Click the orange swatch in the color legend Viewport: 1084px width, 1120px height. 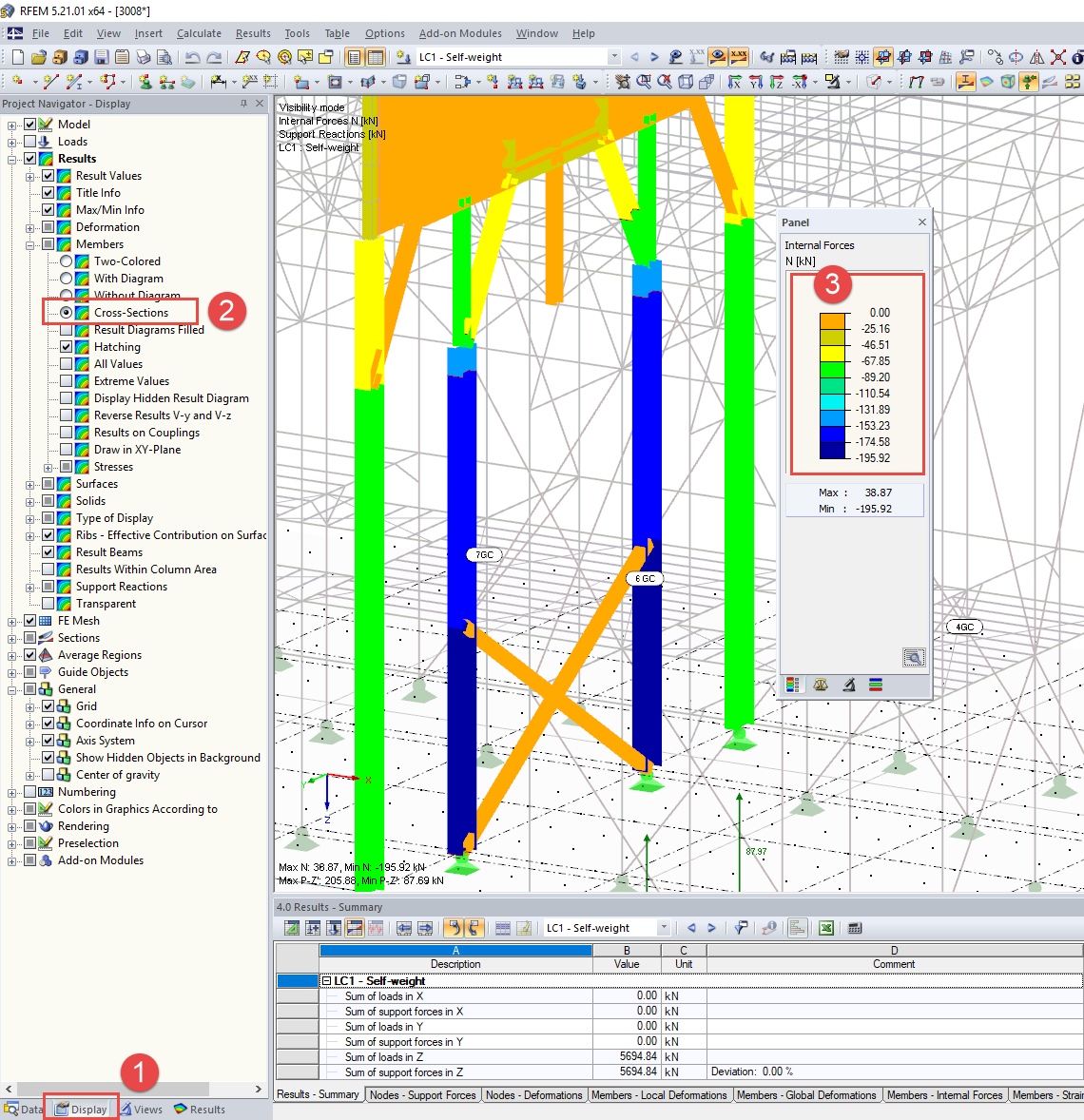pos(833,320)
